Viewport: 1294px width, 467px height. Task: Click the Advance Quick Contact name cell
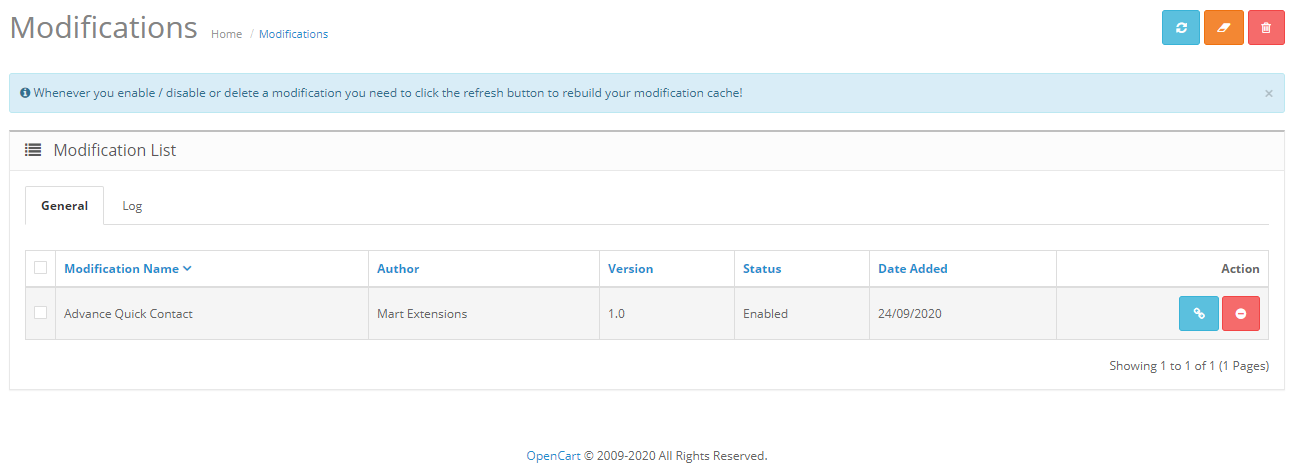tap(212, 313)
